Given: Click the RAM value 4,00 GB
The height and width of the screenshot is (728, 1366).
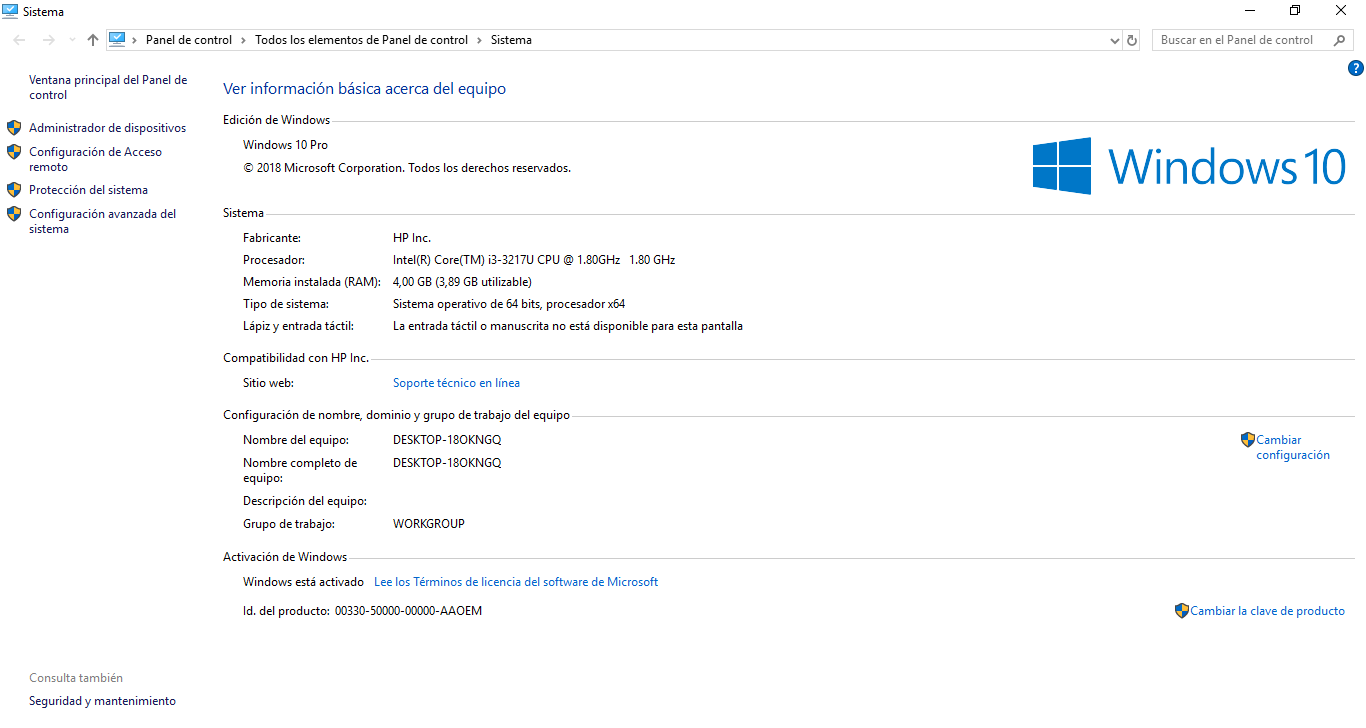Looking at the screenshot, I should point(462,282).
